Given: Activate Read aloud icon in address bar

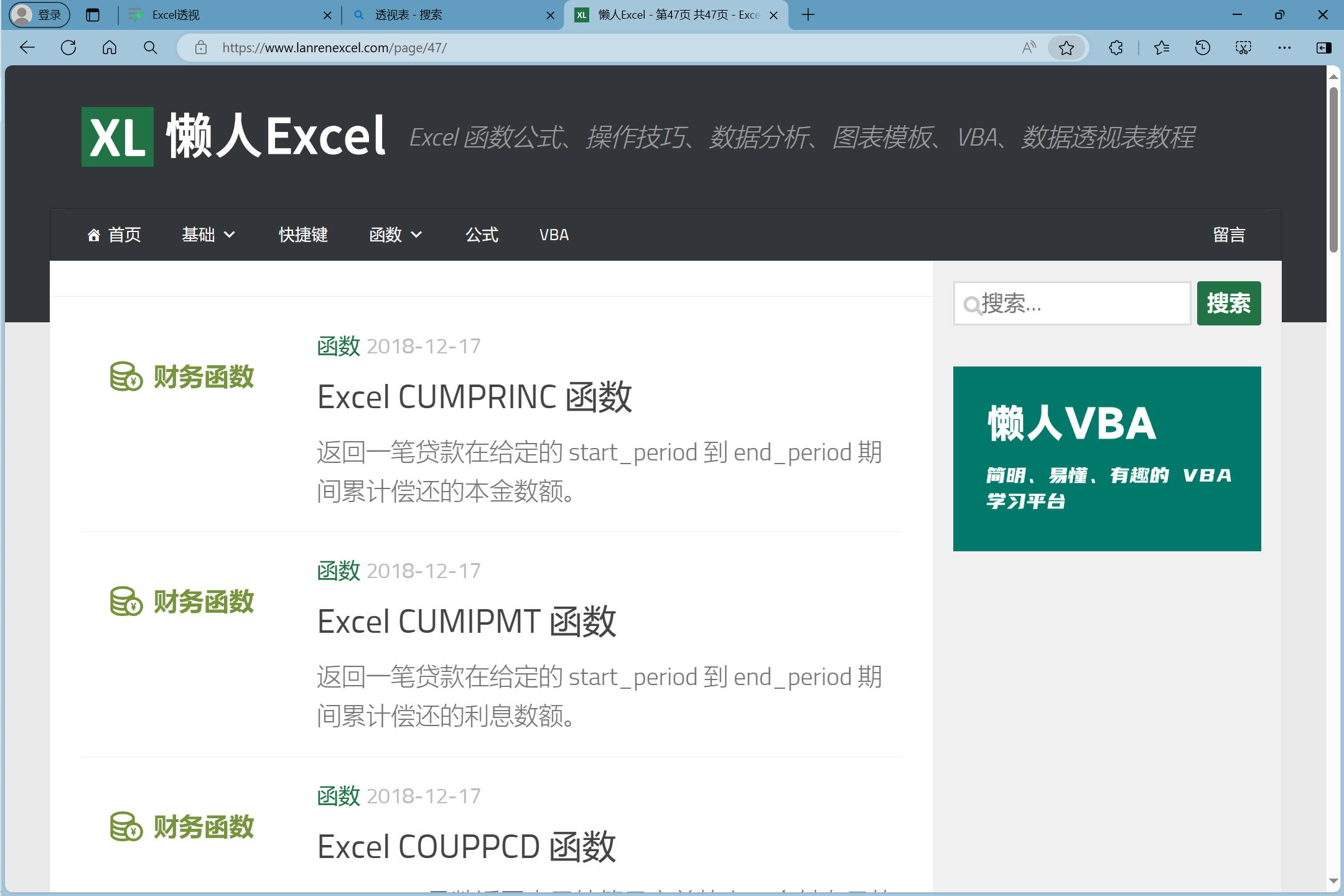Looking at the screenshot, I should 1029,48.
